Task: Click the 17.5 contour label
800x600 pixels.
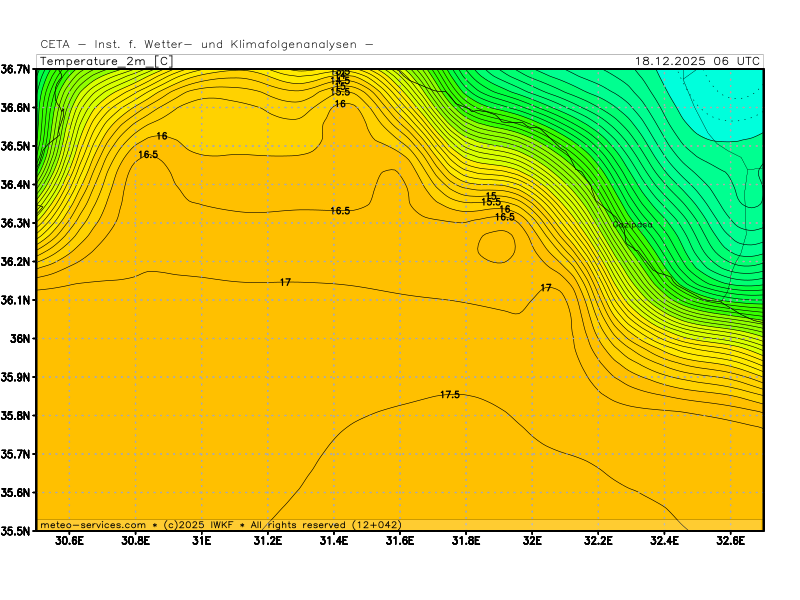Action: (450, 395)
